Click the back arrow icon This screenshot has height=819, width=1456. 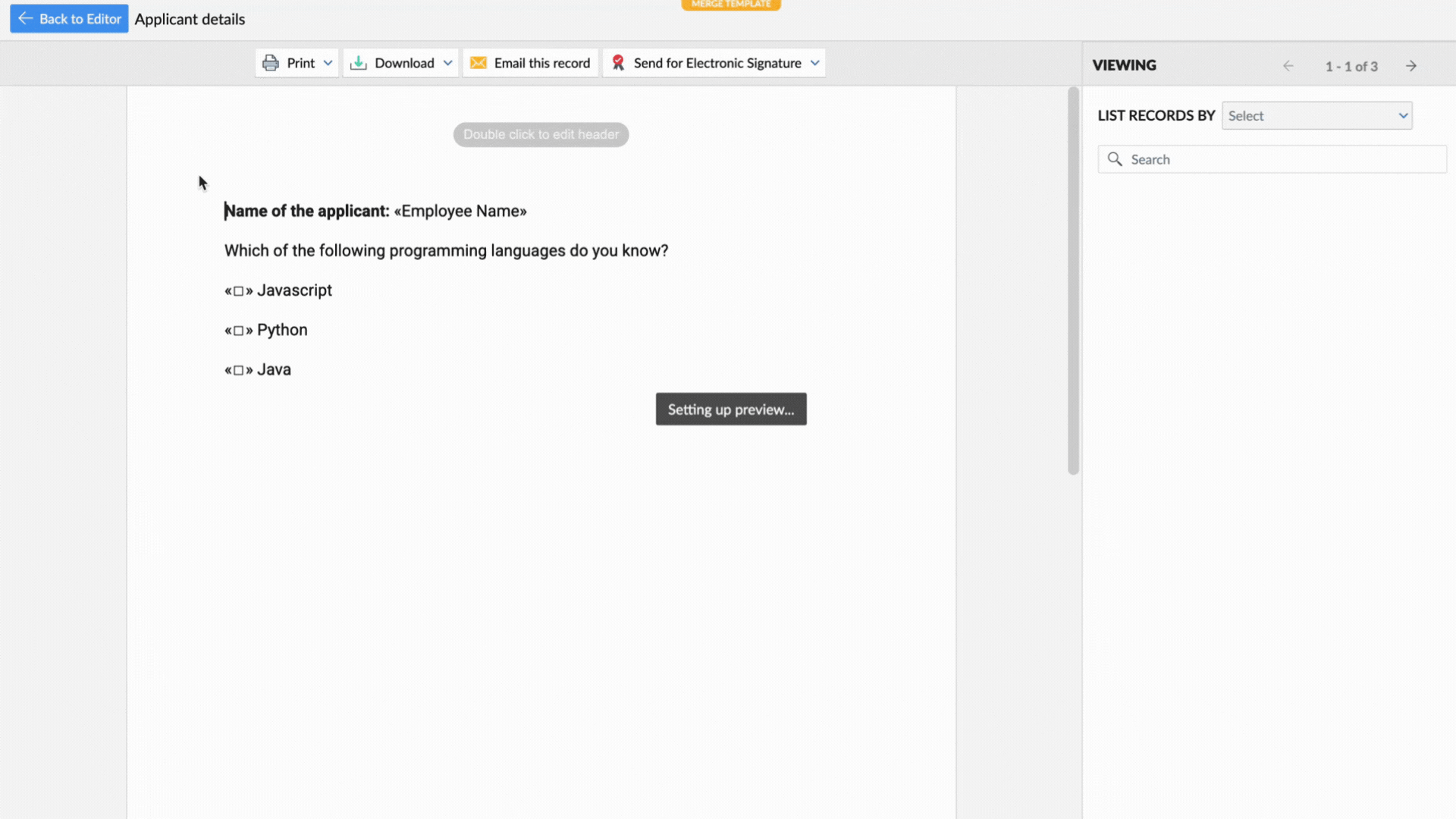26,19
